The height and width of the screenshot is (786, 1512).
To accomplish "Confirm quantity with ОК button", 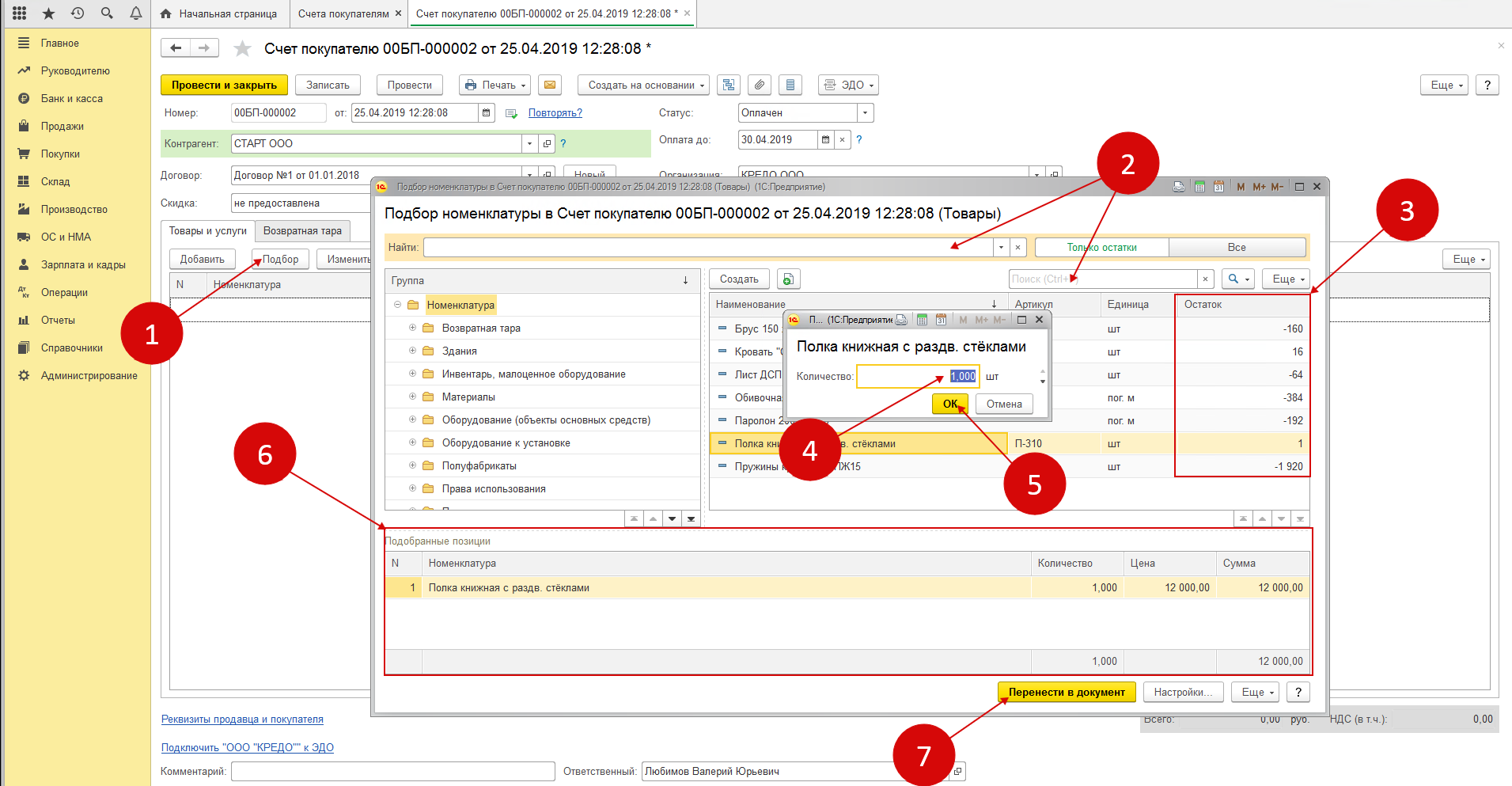I will click(950, 404).
